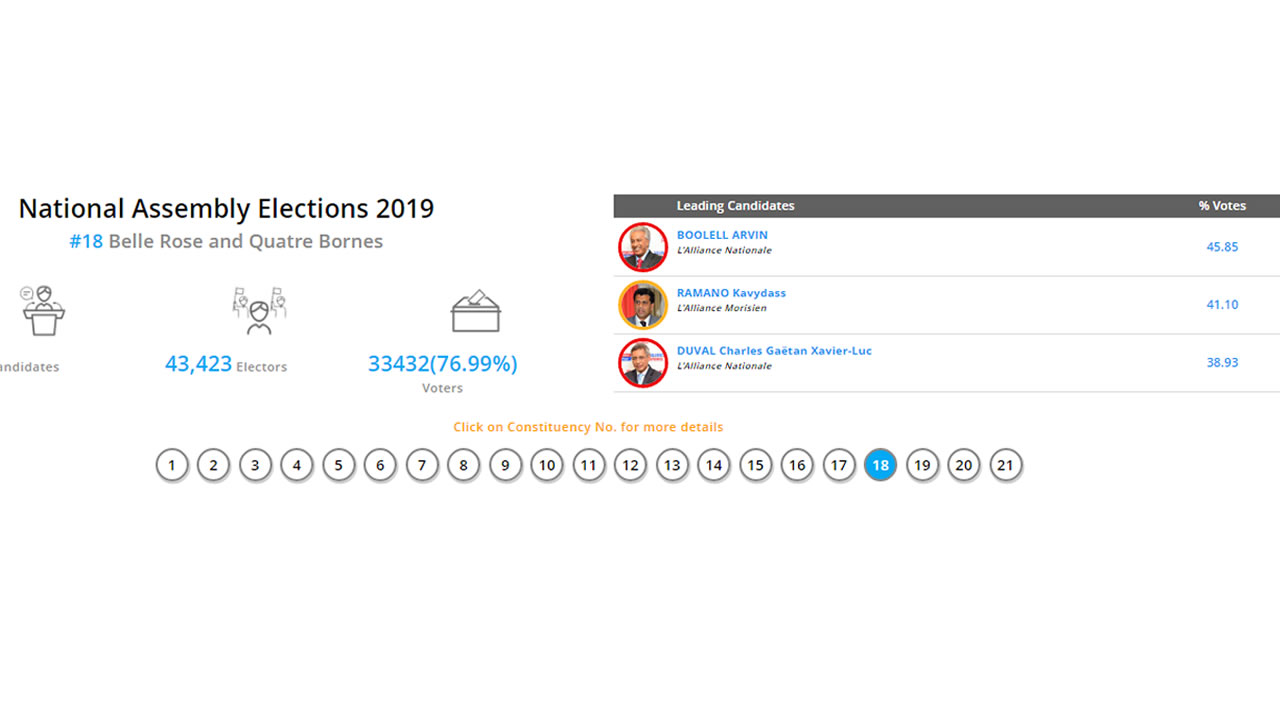Open constituency number 21

pyautogui.click(x=1006, y=465)
